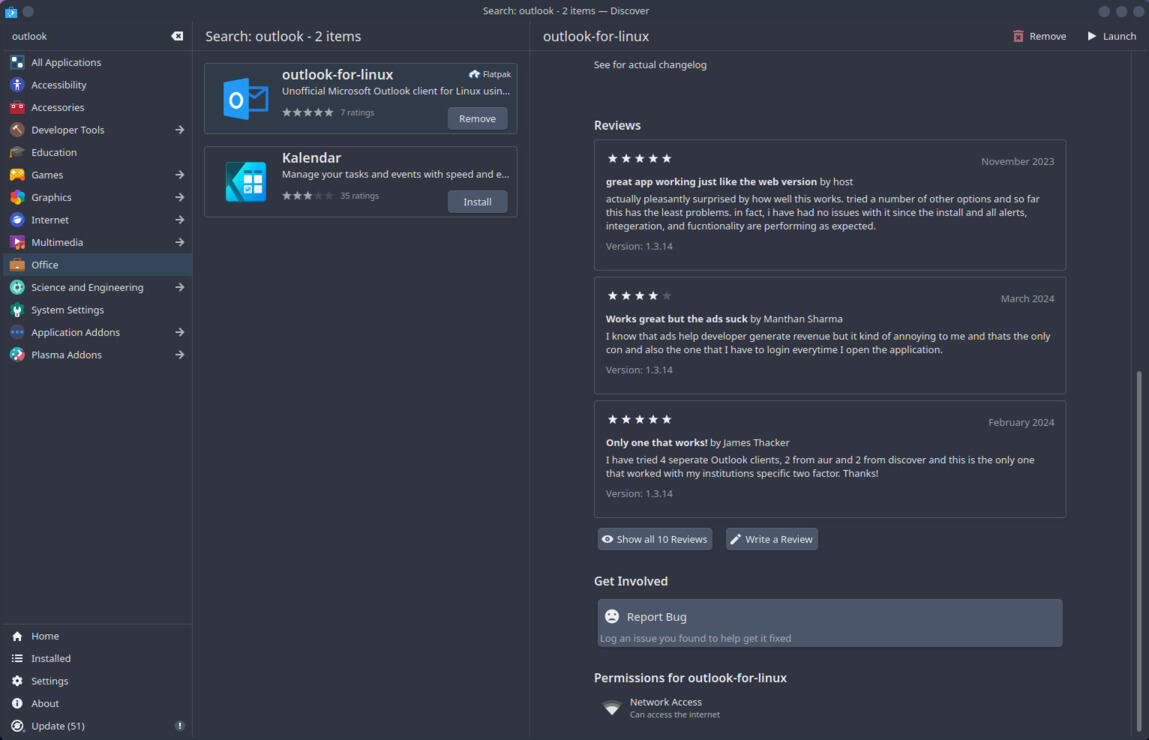Click the Network Access wifi icon

tap(611, 708)
